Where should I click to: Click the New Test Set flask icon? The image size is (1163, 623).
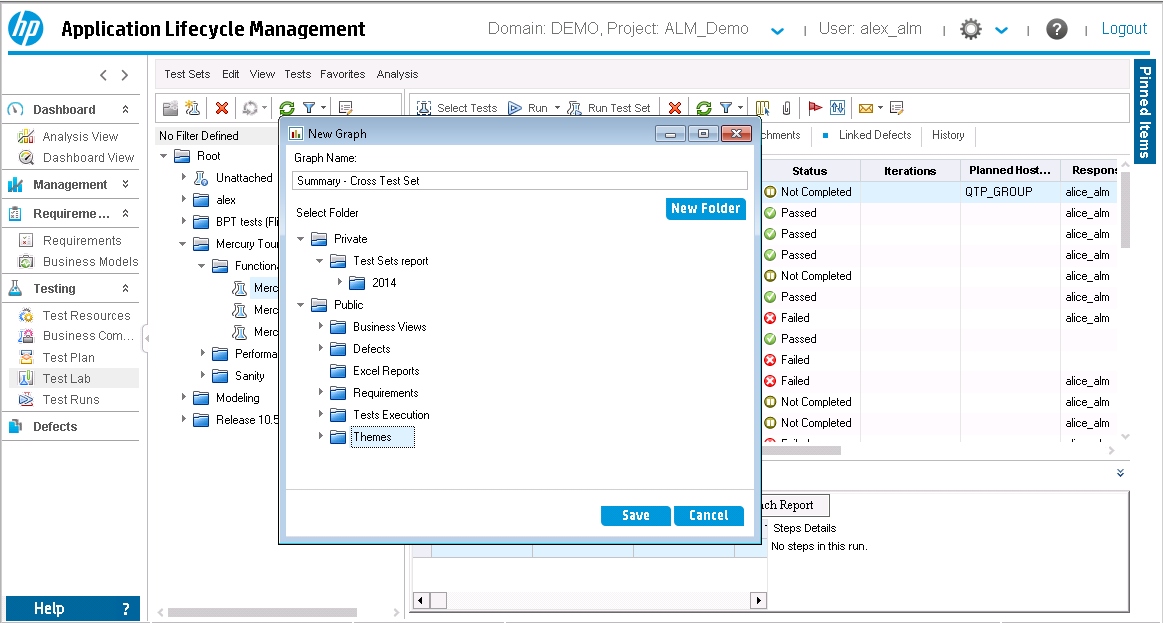coord(193,108)
